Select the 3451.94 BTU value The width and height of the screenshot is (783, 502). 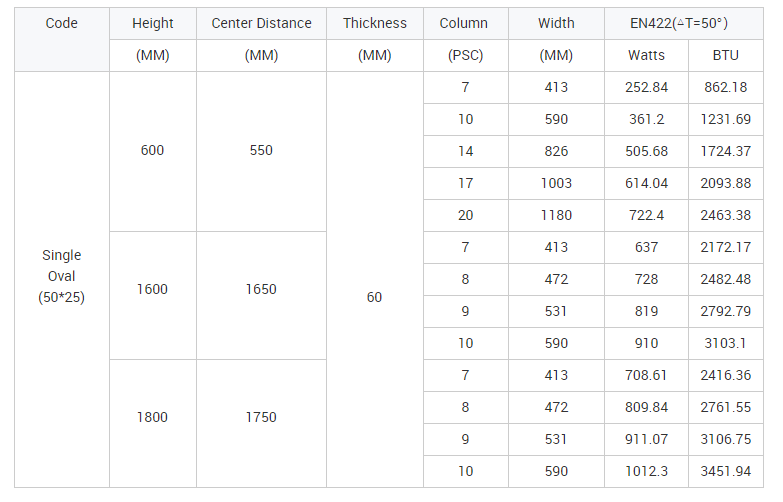726,471
